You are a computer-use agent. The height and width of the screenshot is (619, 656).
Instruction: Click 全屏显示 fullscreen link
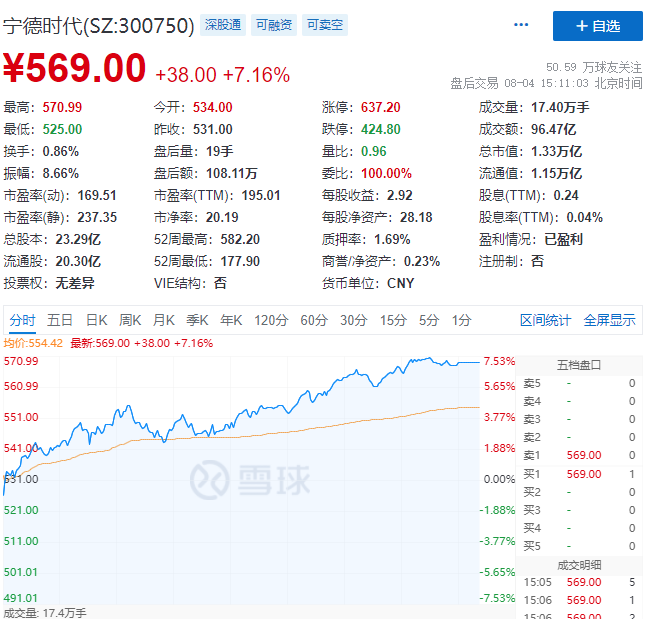point(610,320)
